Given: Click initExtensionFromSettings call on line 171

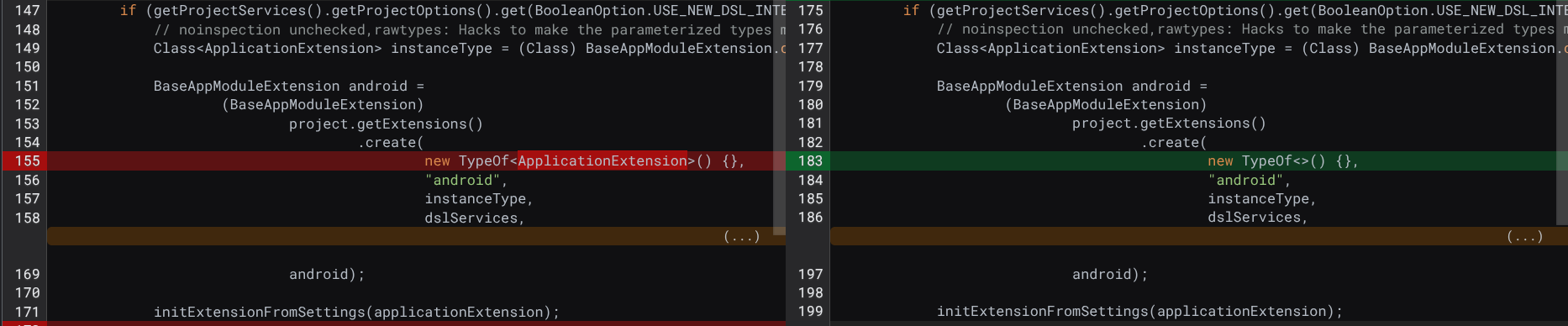Looking at the screenshot, I should coord(356,313).
